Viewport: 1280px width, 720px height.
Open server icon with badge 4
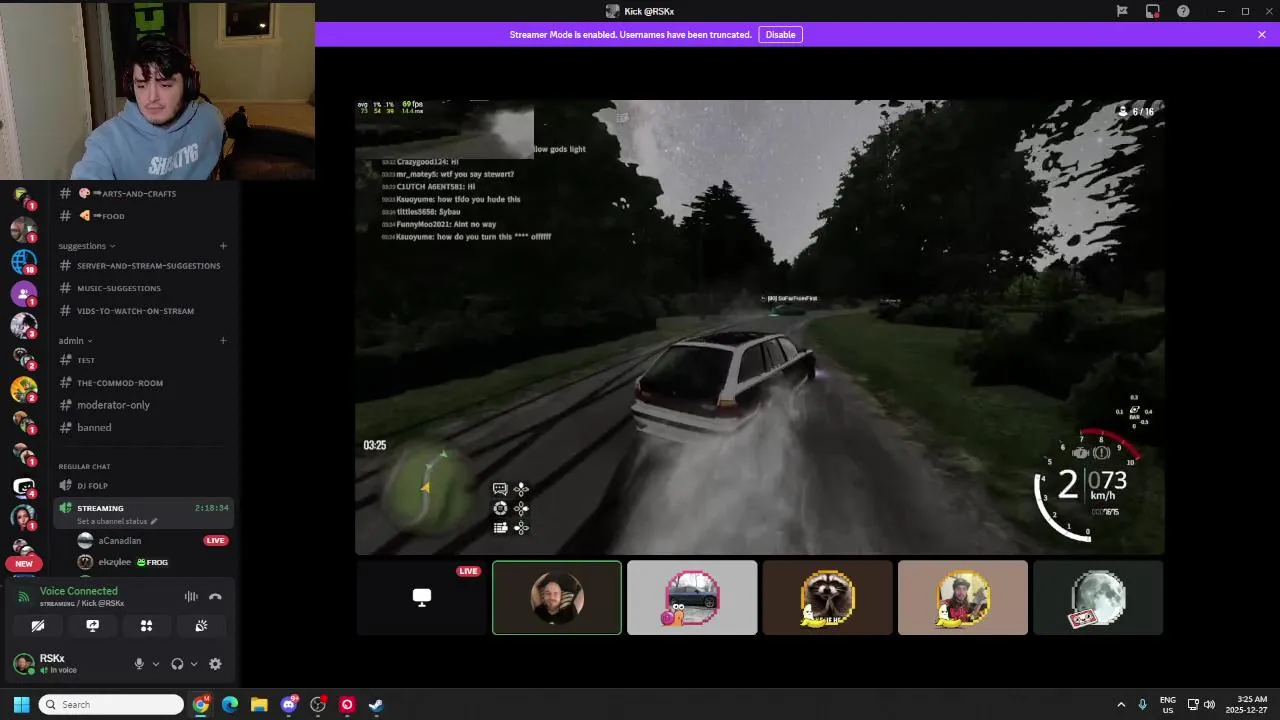[x=23, y=487]
